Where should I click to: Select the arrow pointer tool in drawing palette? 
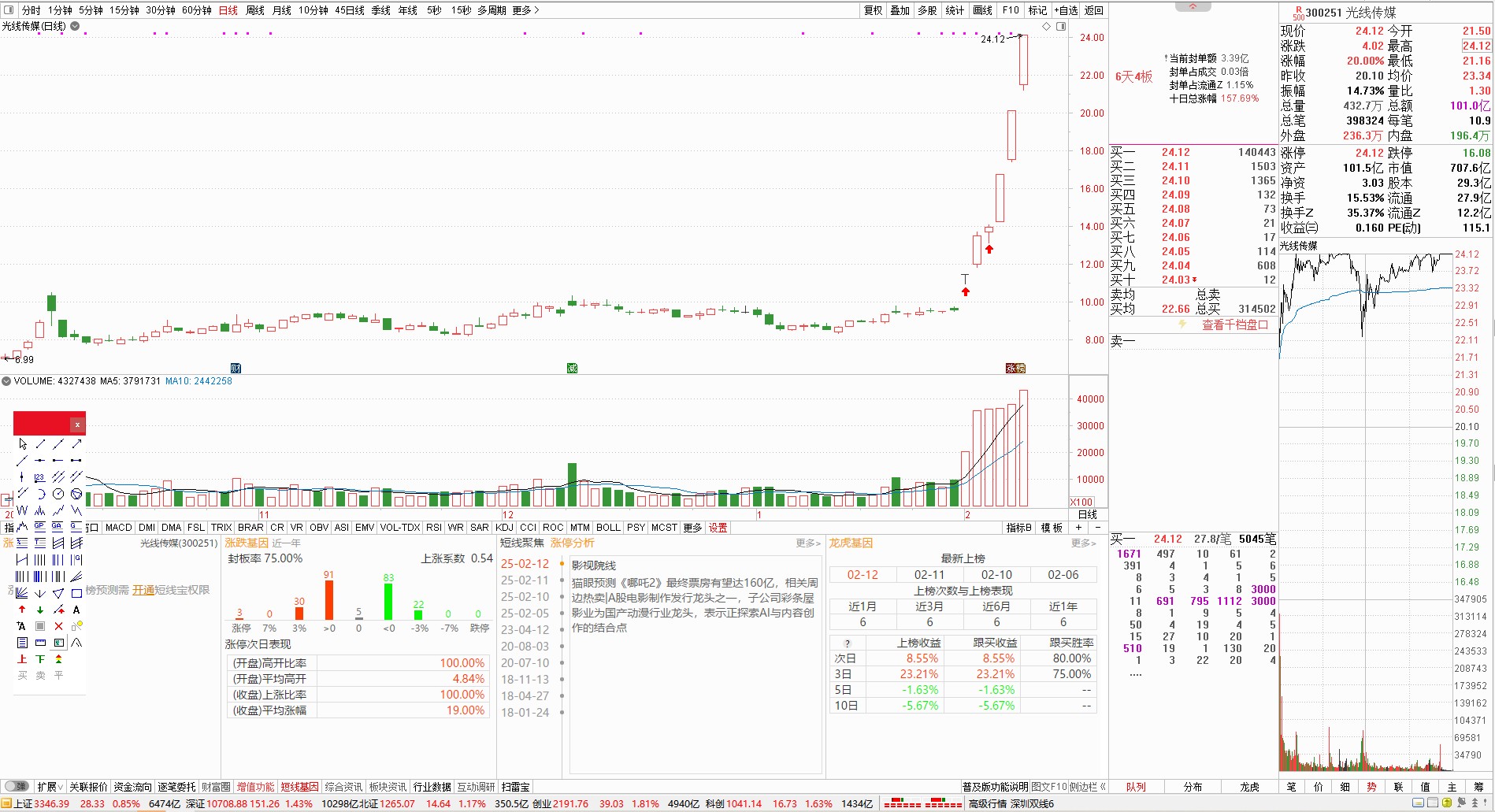pos(22,444)
